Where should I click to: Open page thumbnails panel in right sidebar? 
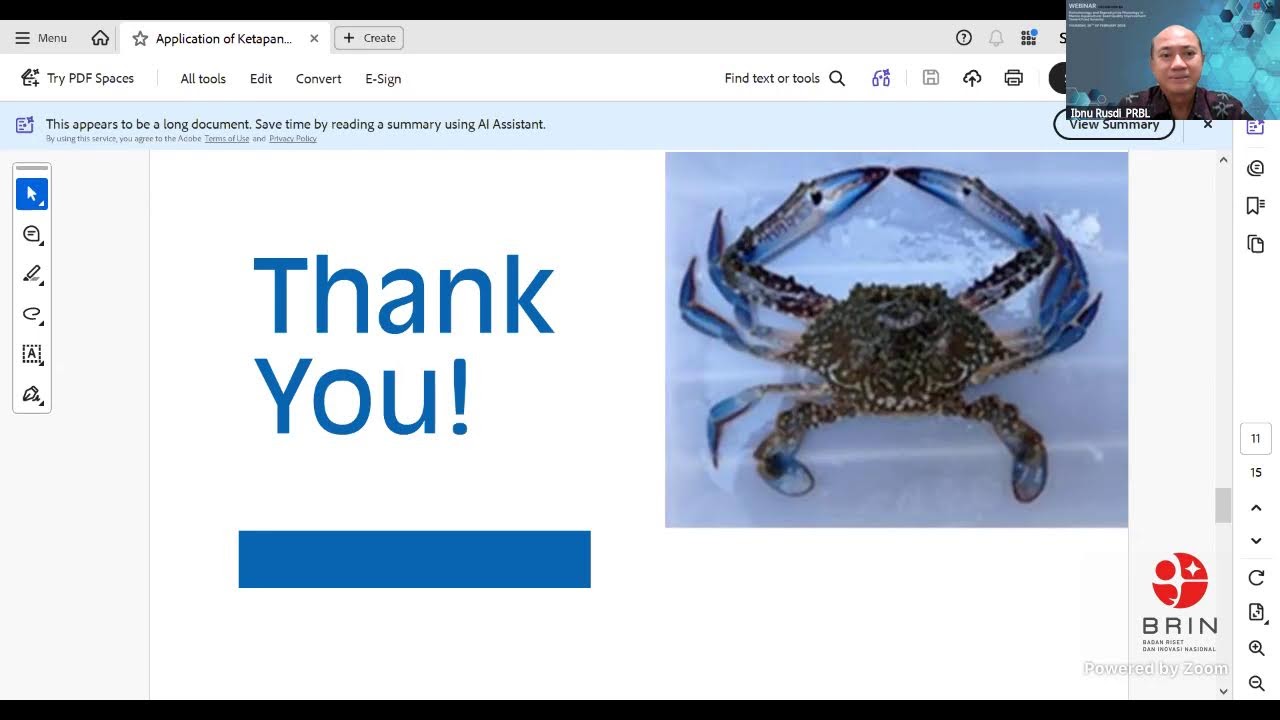[x=1256, y=244]
